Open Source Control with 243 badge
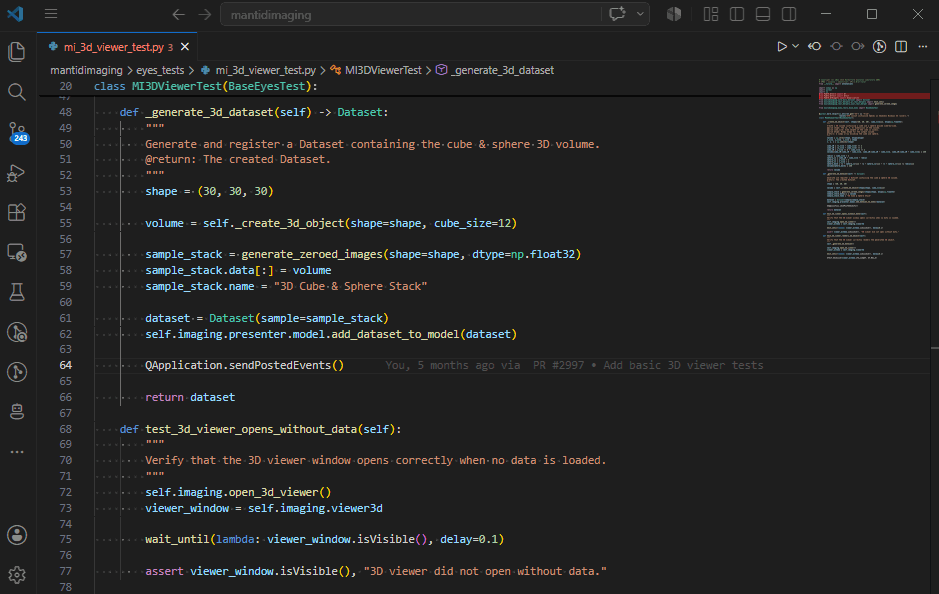Viewport: 939px width, 594px height. pyautogui.click(x=17, y=132)
